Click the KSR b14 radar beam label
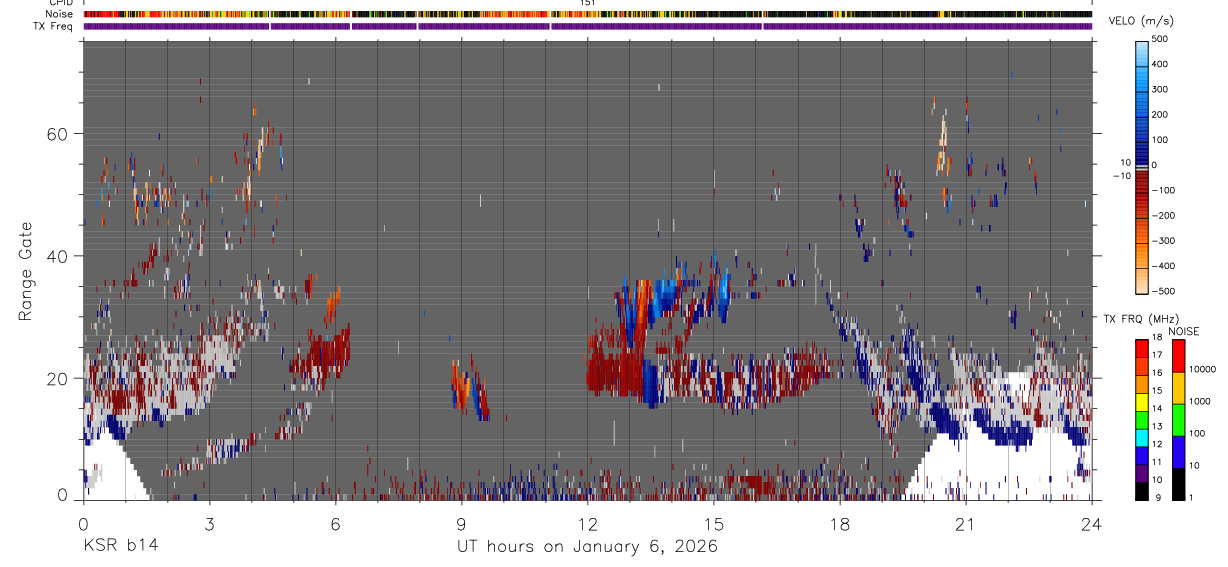The height and width of the screenshot is (567, 1228). point(119,546)
